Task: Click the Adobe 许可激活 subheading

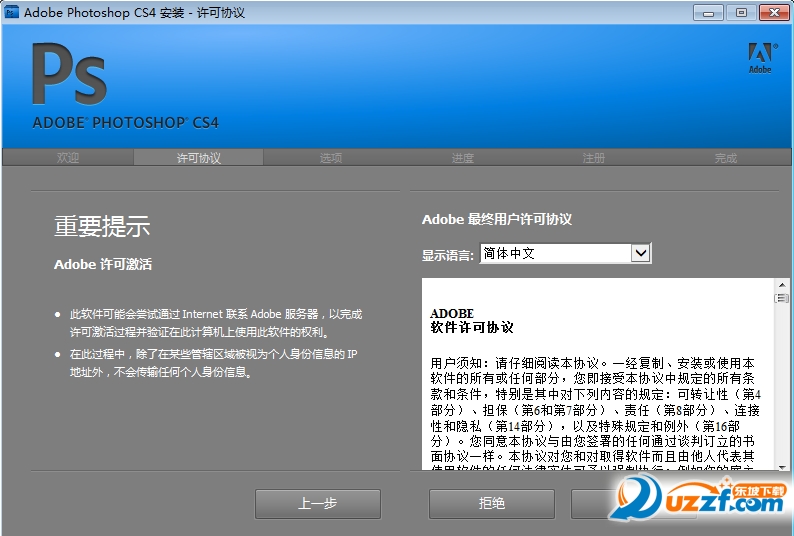Action: [x=103, y=264]
